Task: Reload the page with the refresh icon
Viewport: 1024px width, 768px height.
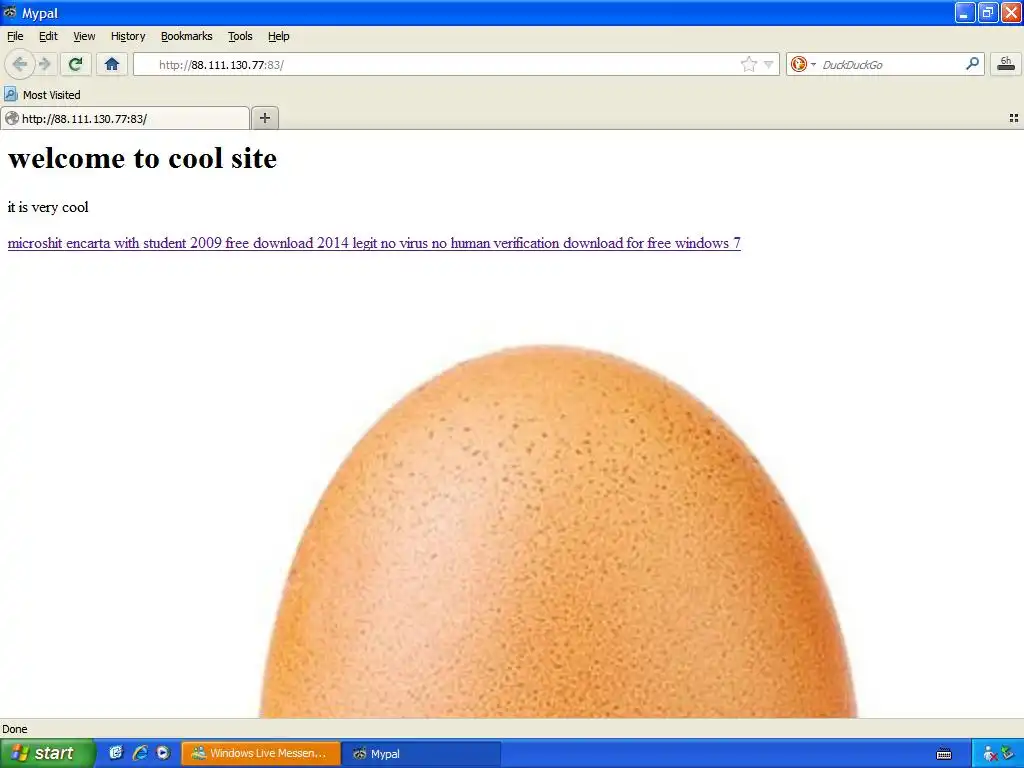Action: click(75, 64)
